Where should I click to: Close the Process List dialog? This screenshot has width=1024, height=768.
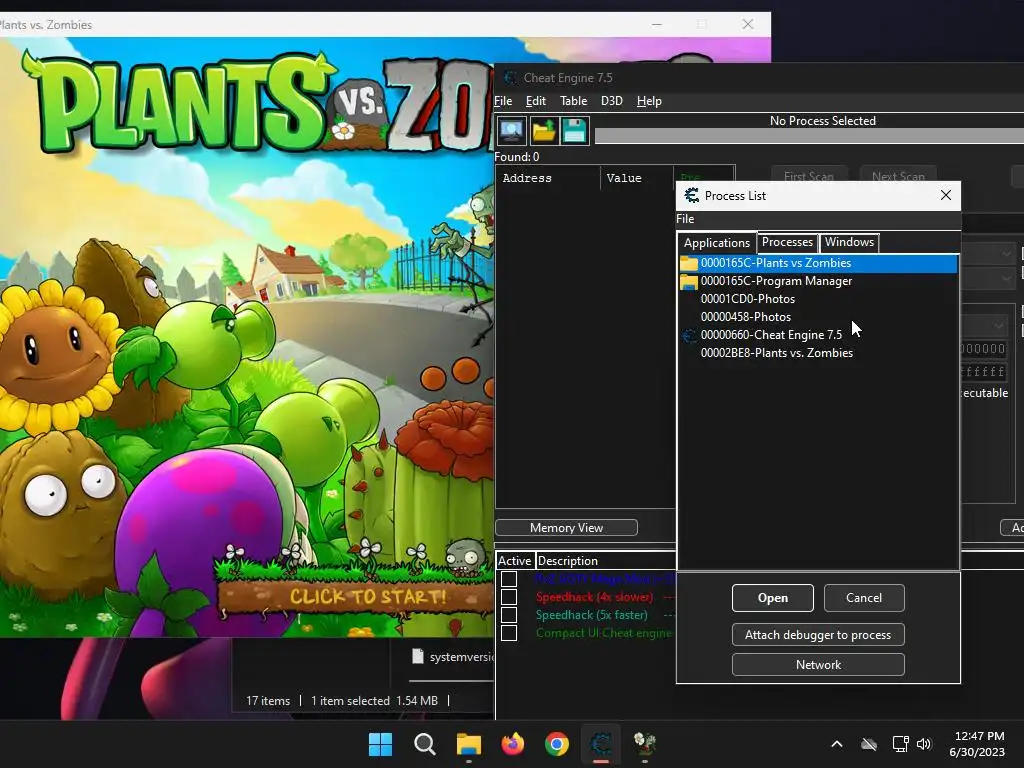tap(946, 195)
